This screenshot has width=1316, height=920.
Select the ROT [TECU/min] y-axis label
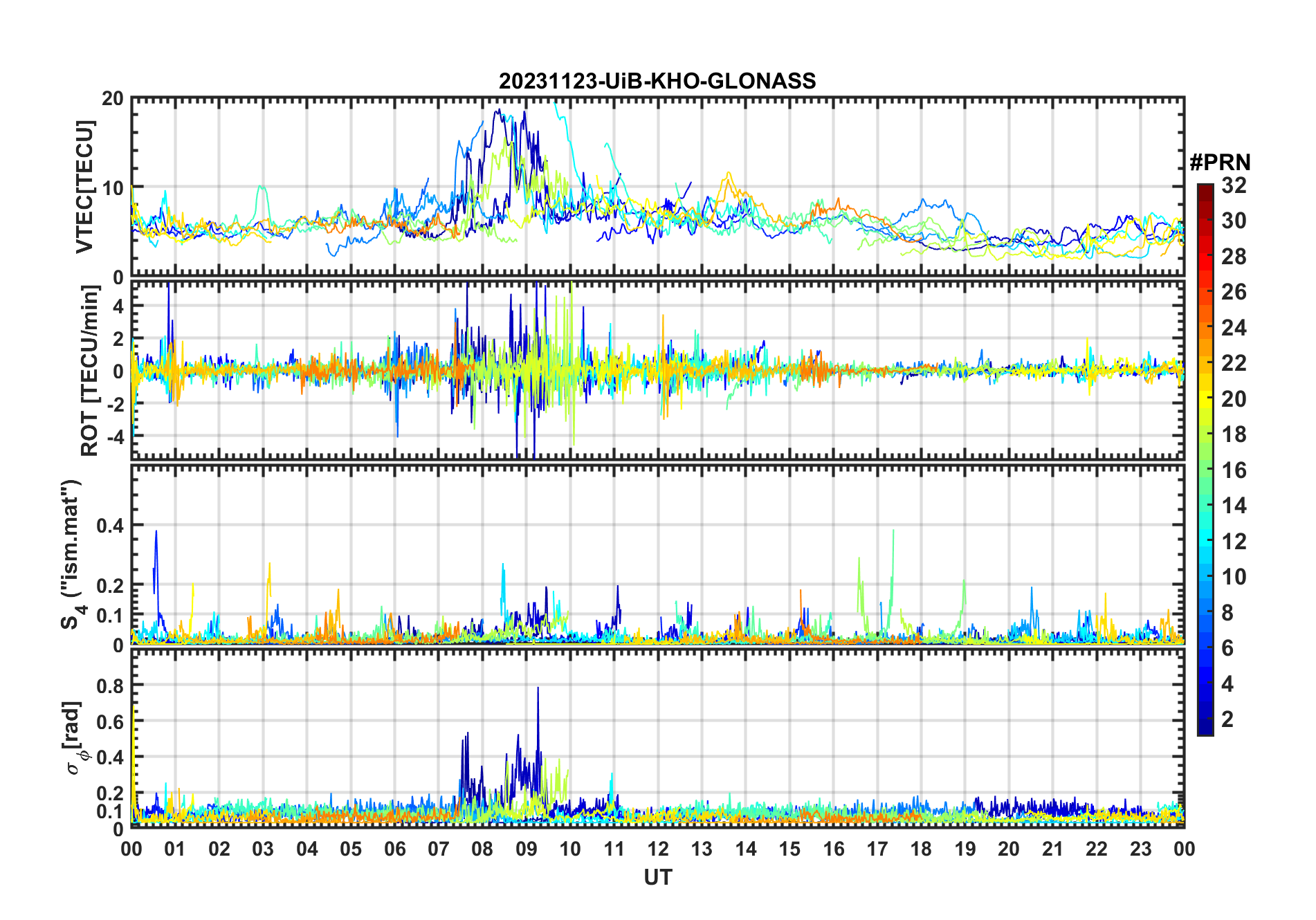(90, 371)
